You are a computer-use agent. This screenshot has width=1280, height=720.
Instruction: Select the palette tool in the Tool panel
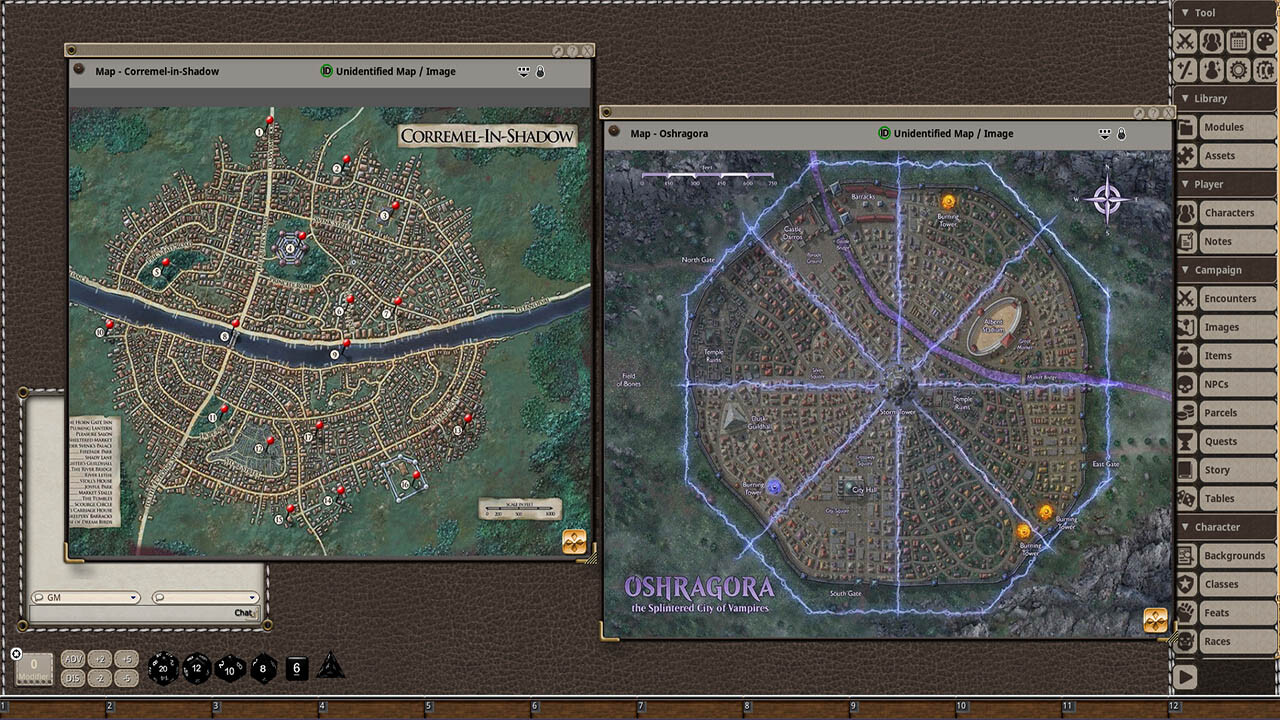[1264, 40]
